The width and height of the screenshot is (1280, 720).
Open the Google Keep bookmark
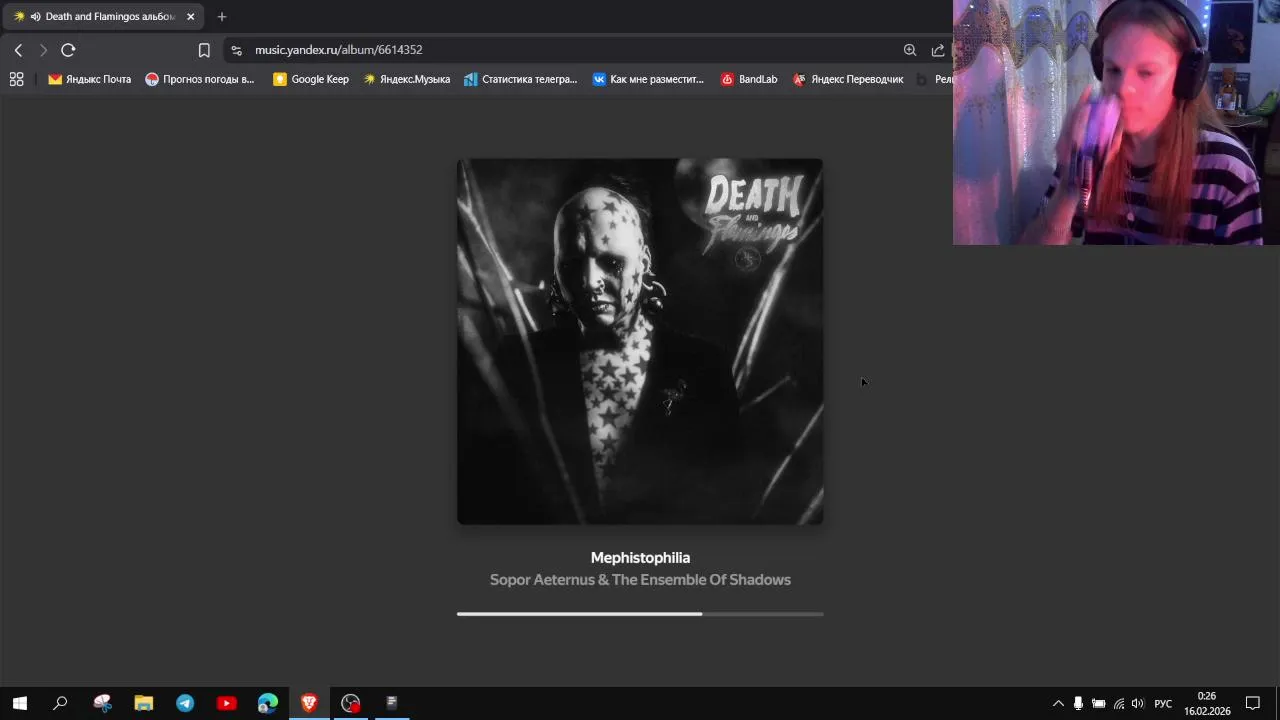[x=311, y=79]
